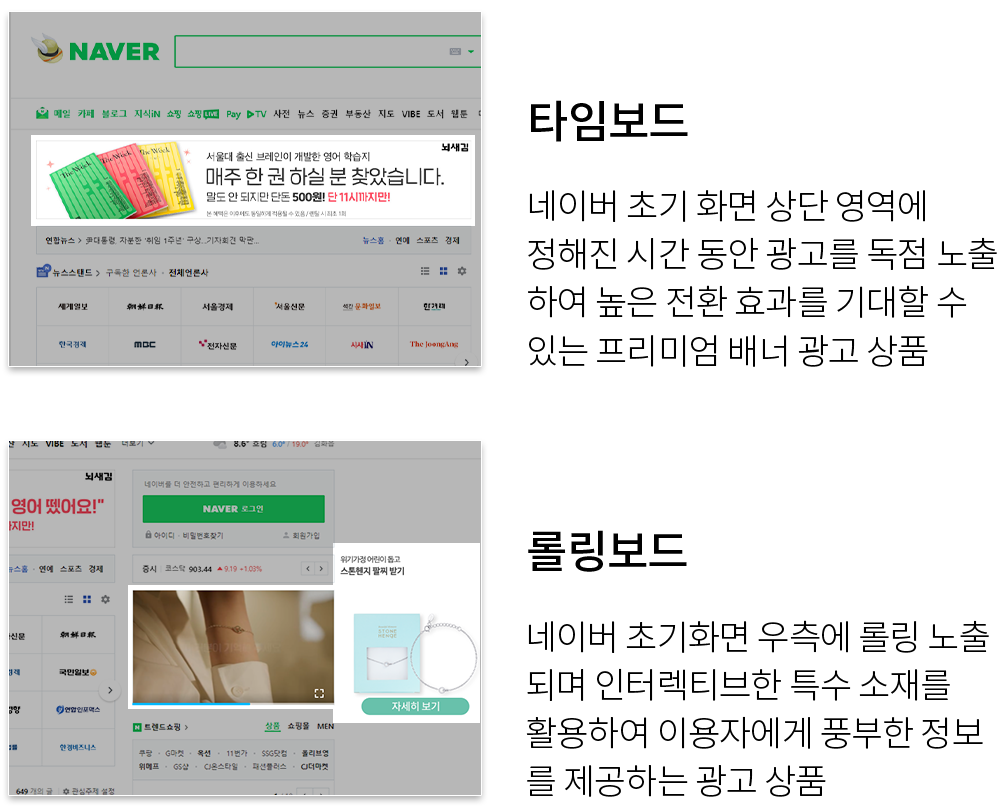Toggle list view in the 타임보드 screenshot
The height and width of the screenshot is (809, 1000).
425,271
